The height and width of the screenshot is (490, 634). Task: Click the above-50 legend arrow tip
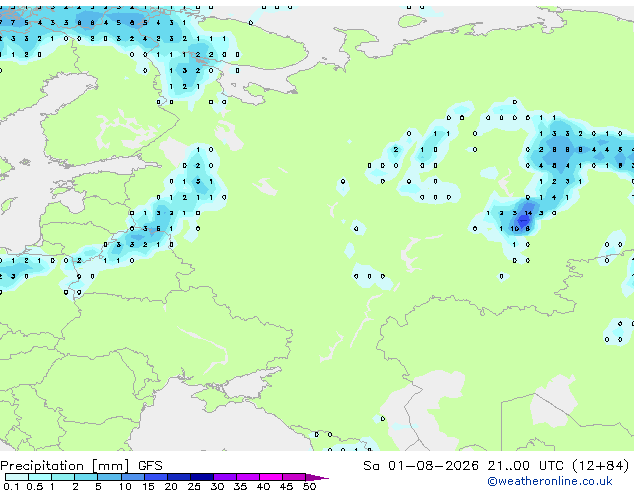pyautogui.click(x=317, y=477)
